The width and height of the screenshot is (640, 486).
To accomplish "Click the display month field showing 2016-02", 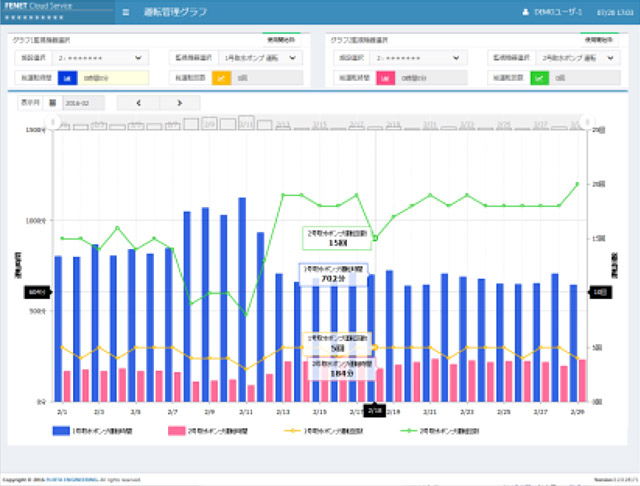I will pos(84,103).
